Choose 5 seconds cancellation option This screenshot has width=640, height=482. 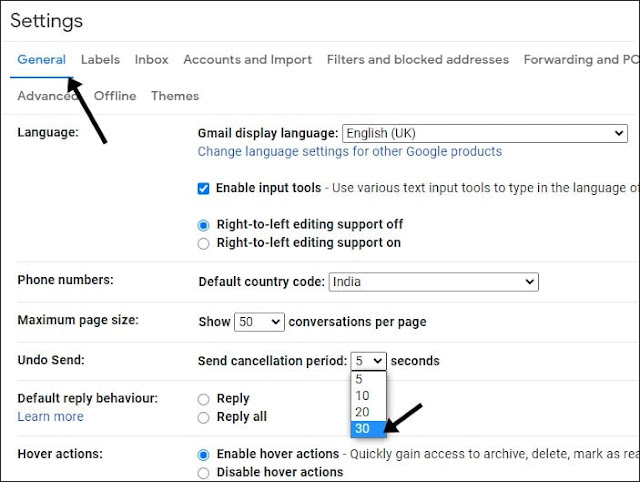click(368, 379)
